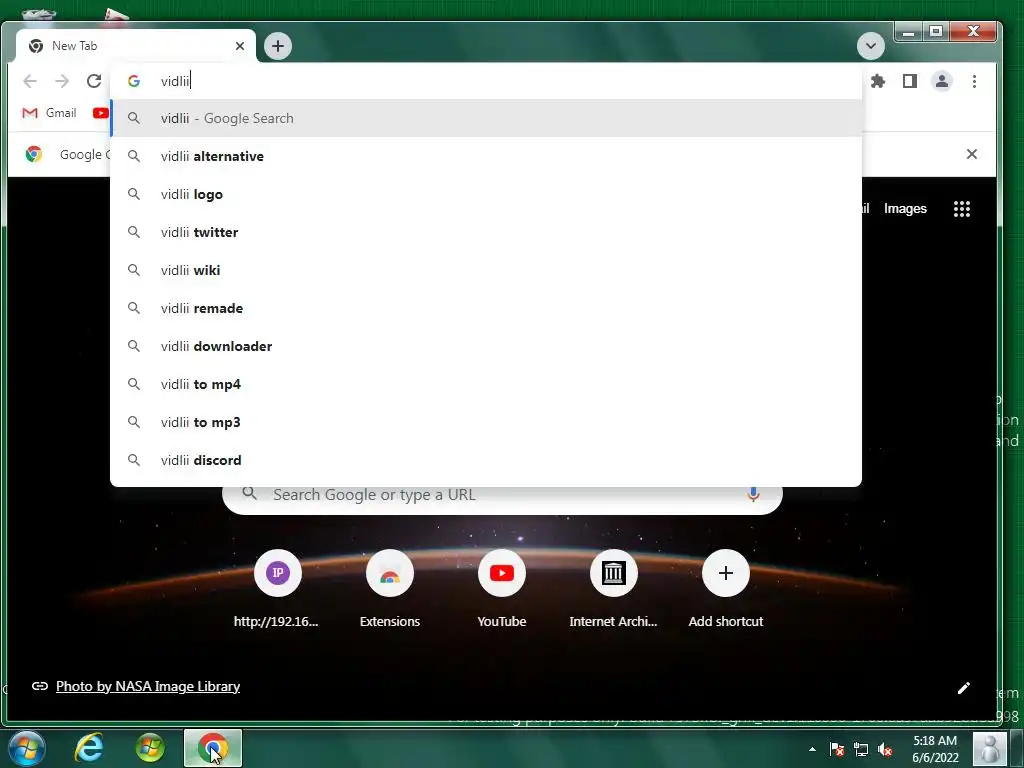Image resolution: width=1024 pixels, height=768 pixels.
Task: Open the three-dot Chrome menu
Action: click(974, 81)
